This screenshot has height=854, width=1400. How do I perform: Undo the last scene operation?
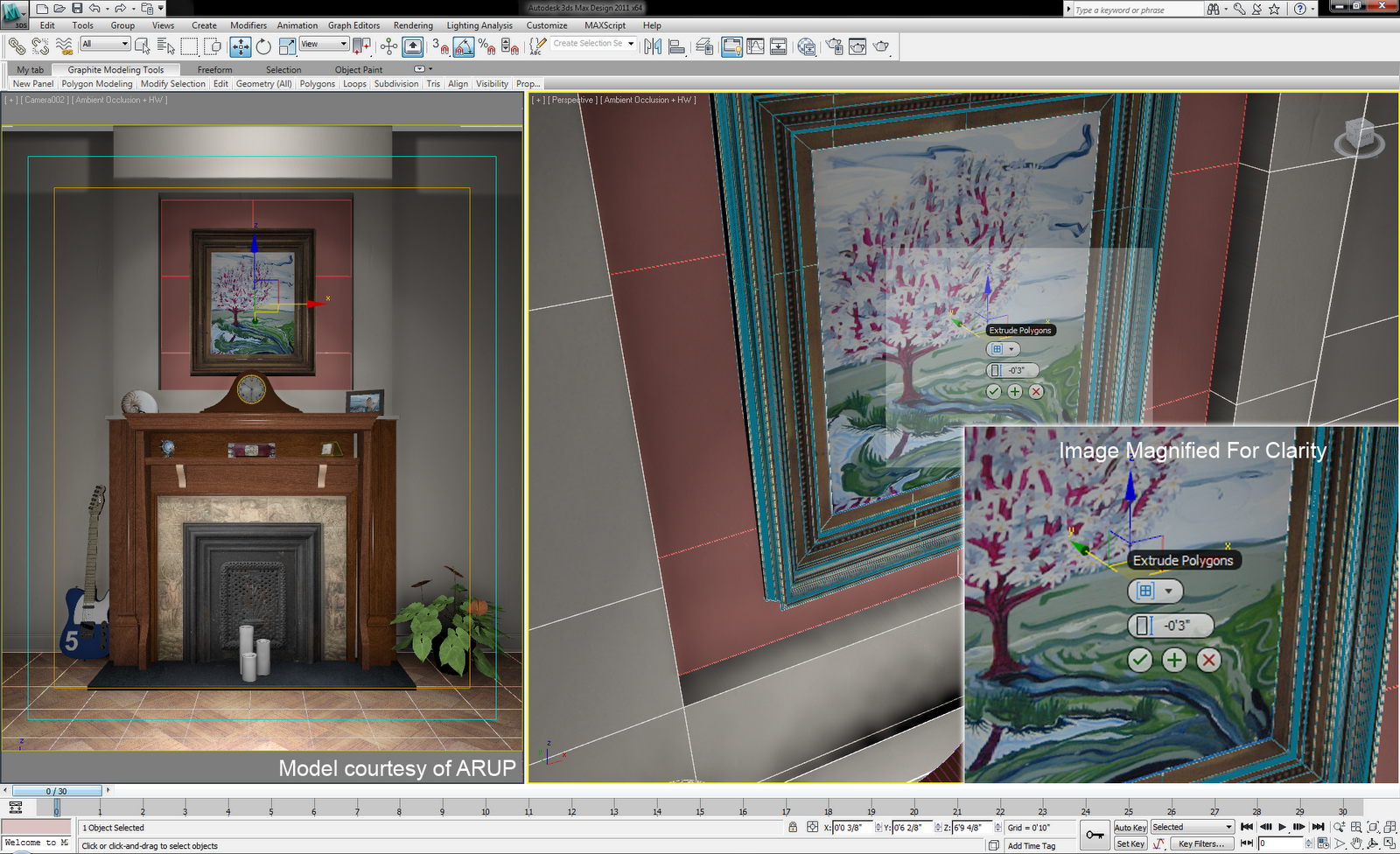click(x=94, y=9)
